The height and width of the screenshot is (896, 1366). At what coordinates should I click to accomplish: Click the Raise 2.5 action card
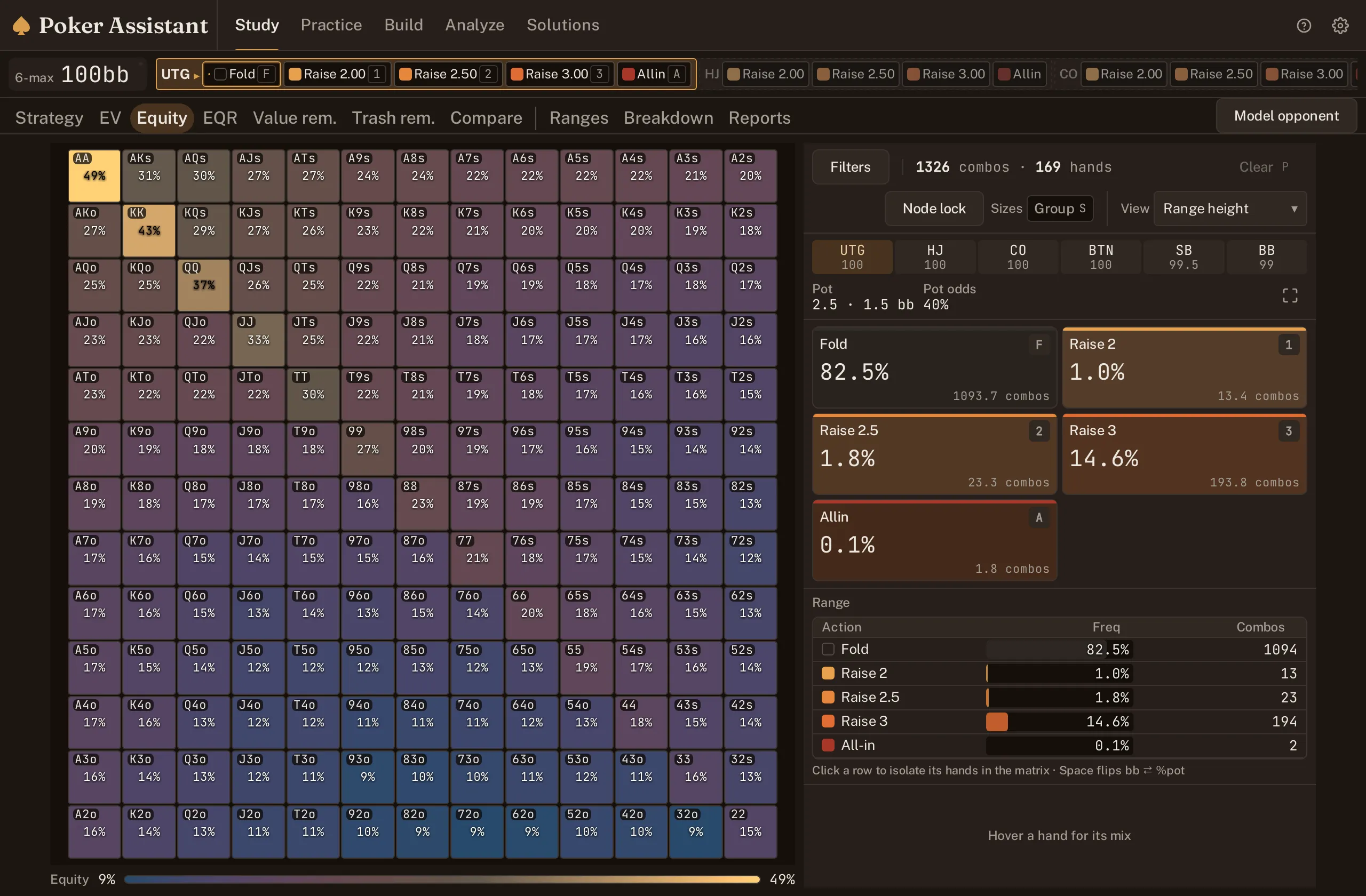[x=934, y=454]
